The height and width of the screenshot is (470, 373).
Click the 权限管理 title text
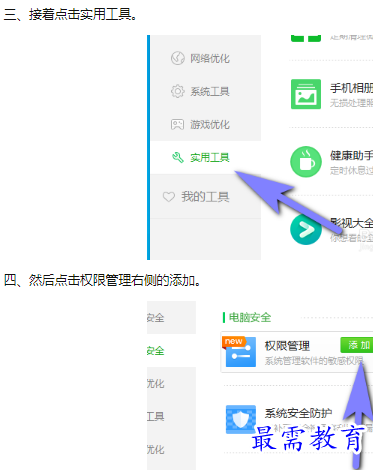click(x=287, y=346)
